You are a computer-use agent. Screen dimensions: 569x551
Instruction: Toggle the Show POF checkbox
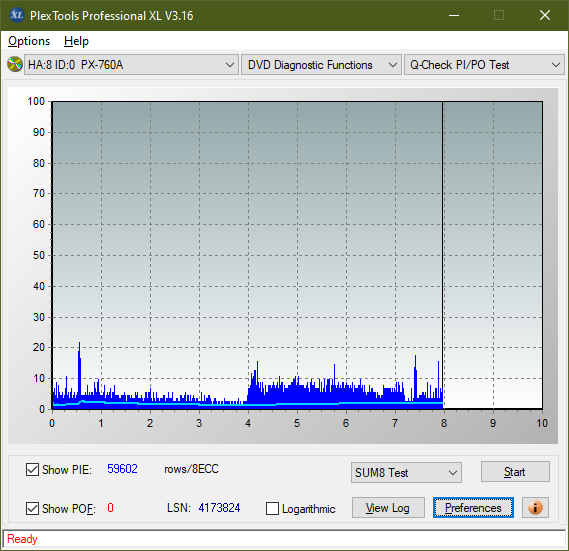[x=32, y=508]
